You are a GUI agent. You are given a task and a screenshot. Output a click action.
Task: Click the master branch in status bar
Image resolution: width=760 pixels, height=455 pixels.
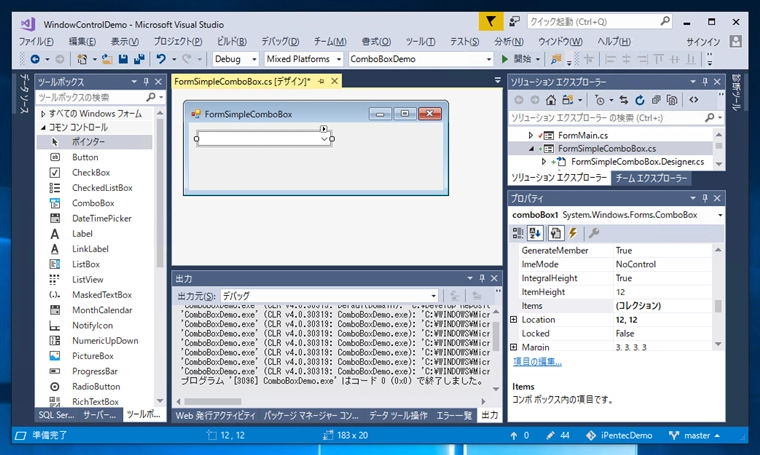tap(697, 435)
